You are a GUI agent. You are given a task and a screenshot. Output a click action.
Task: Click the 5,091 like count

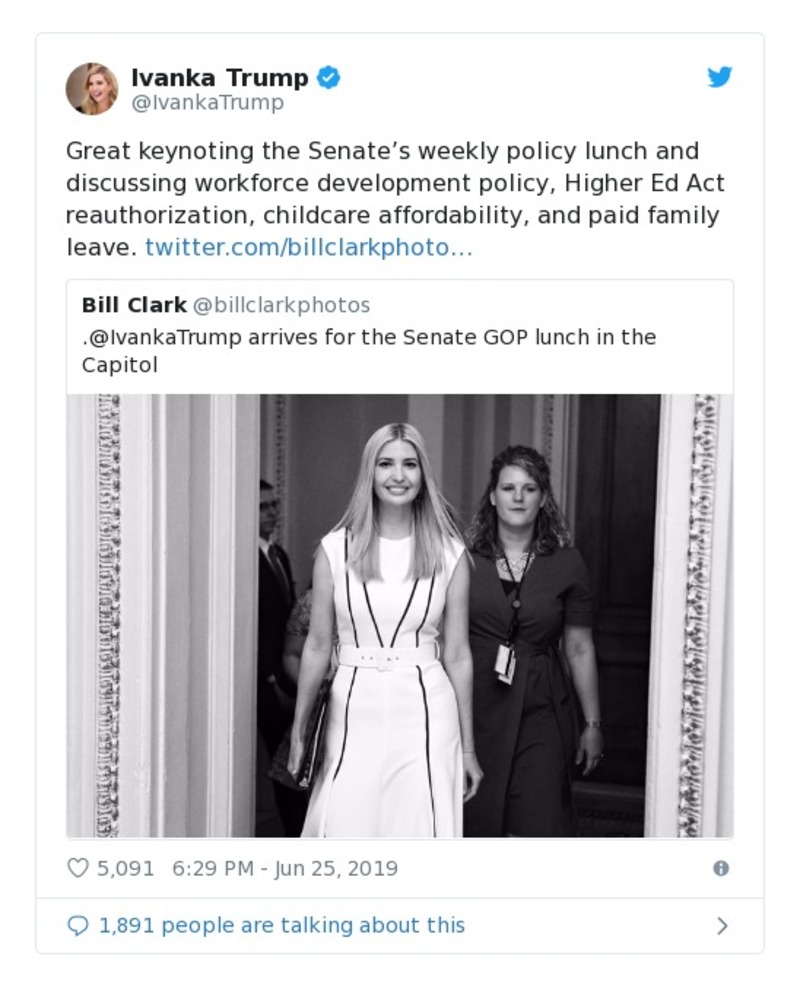pos(126,868)
